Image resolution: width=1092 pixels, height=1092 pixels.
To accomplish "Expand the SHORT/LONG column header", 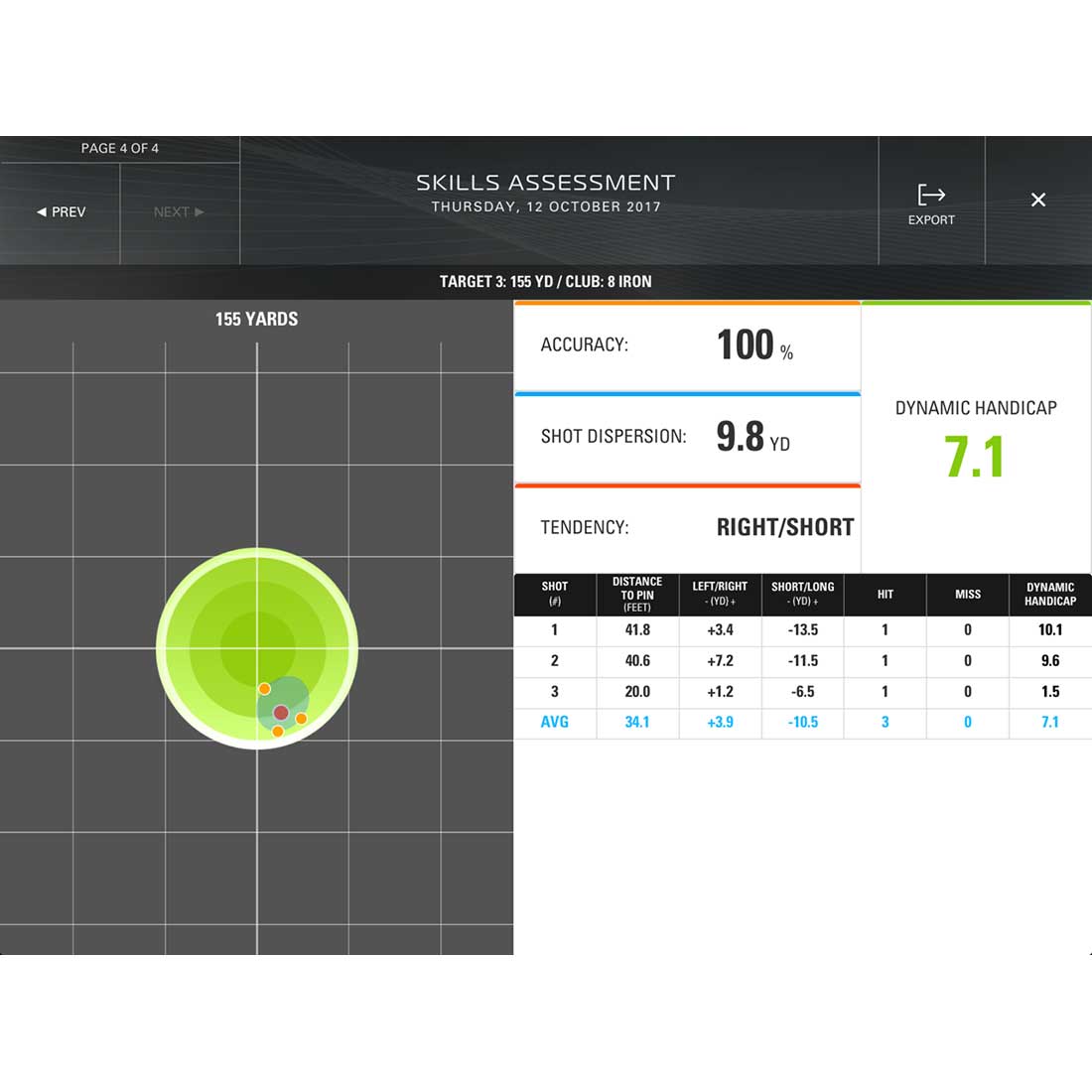I will [802, 595].
